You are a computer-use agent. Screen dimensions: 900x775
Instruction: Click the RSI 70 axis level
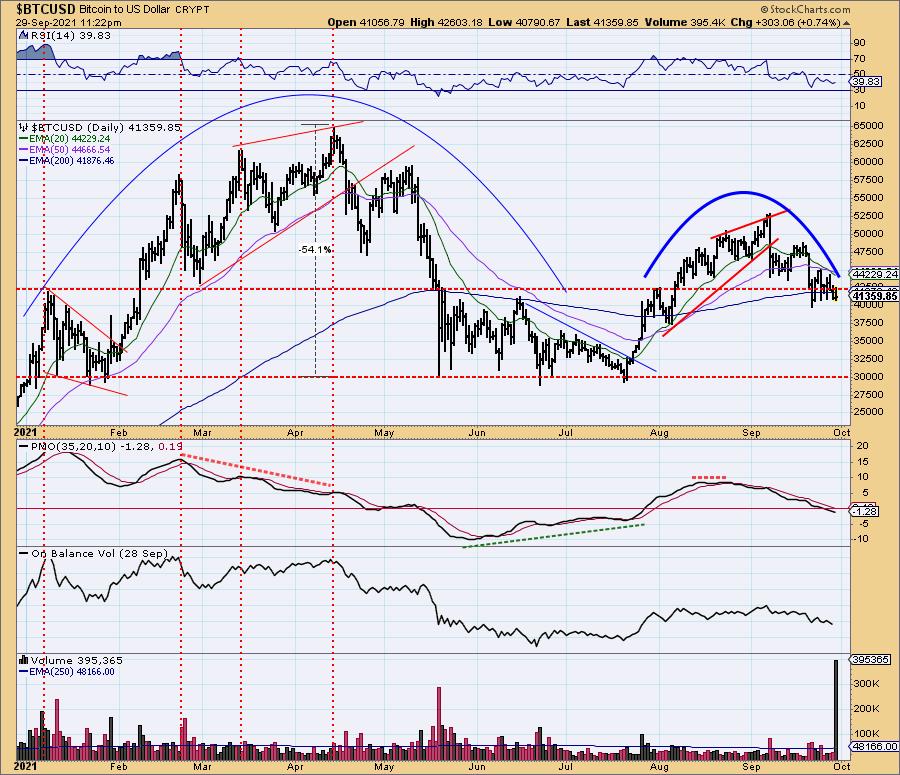859,59
